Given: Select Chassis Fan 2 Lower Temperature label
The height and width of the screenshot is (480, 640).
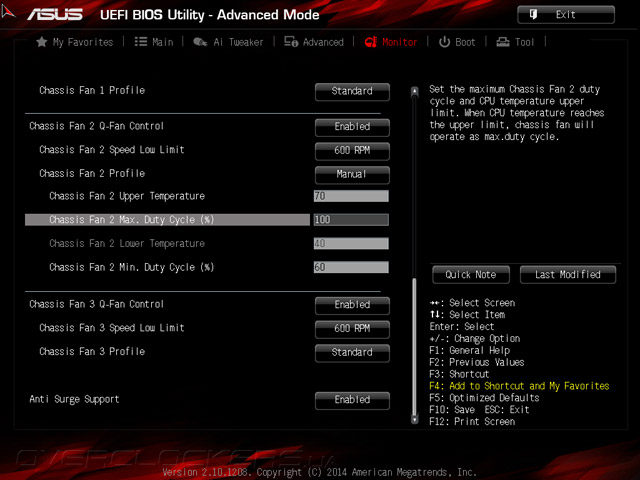Looking at the screenshot, I should (x=127, y=244).
